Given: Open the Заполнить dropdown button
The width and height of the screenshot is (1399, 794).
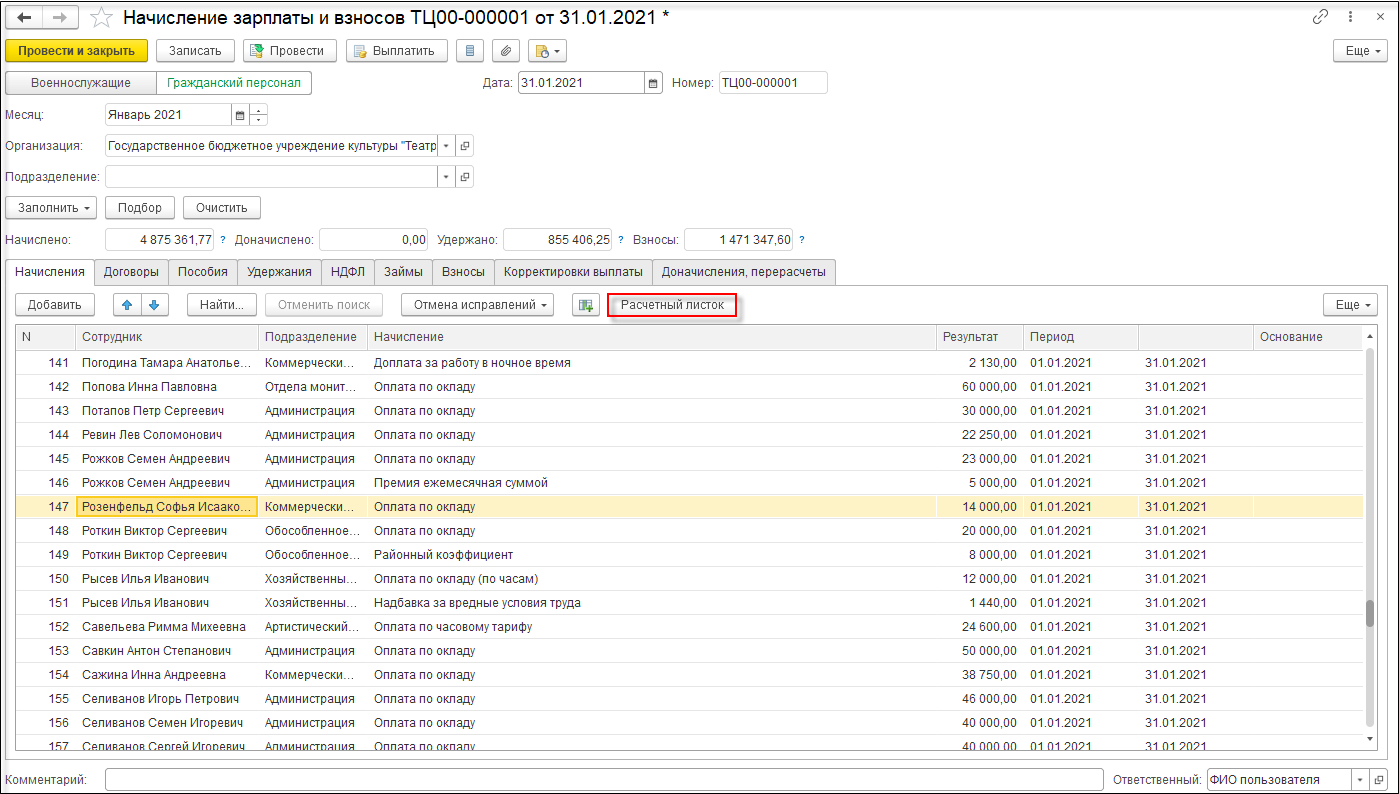Looking at the screenshot, I should [x=52, y=208].
